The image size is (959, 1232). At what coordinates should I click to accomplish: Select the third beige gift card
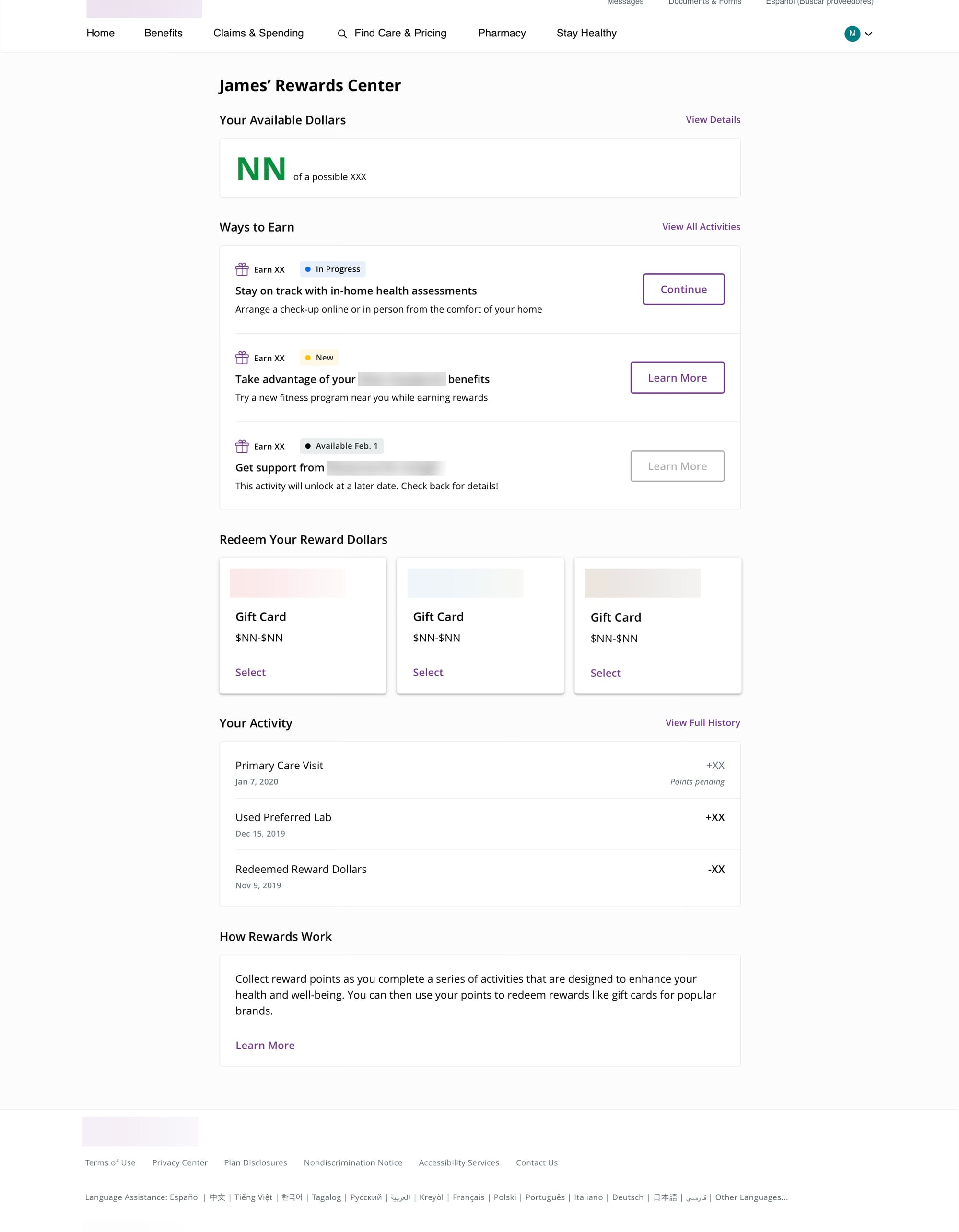point(605,673)
